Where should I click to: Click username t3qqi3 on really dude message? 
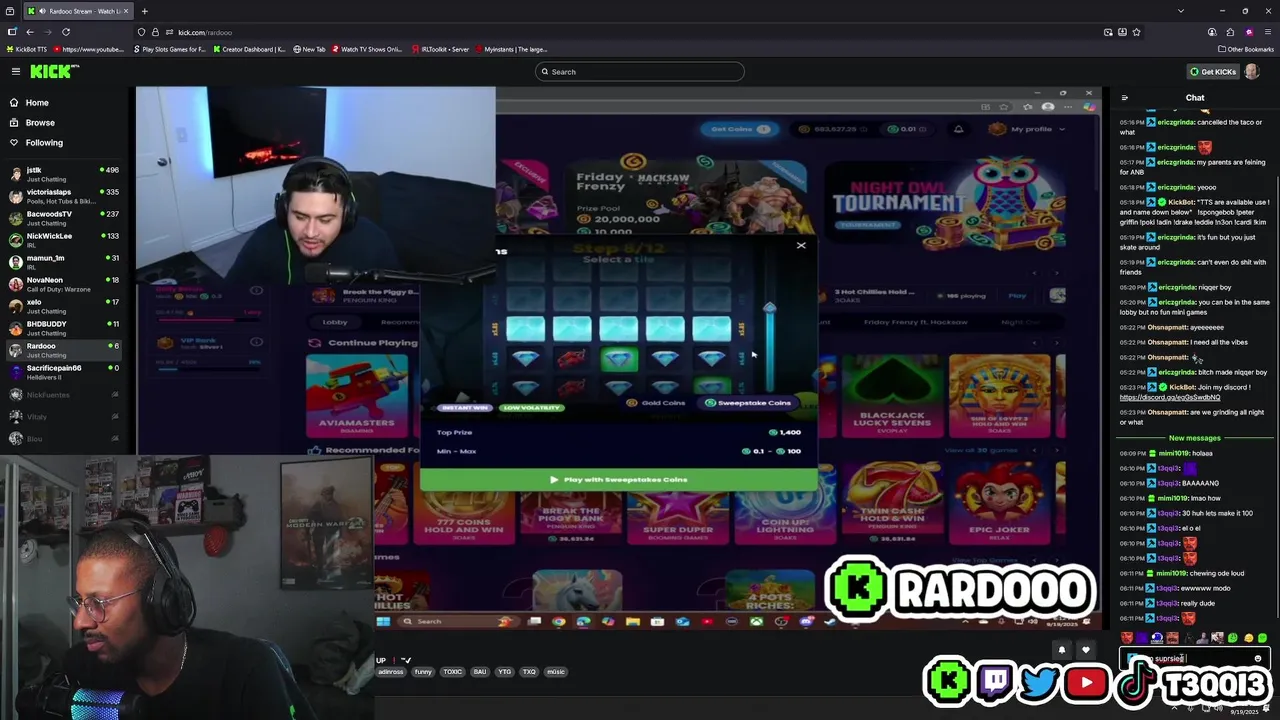[1168, 603]
